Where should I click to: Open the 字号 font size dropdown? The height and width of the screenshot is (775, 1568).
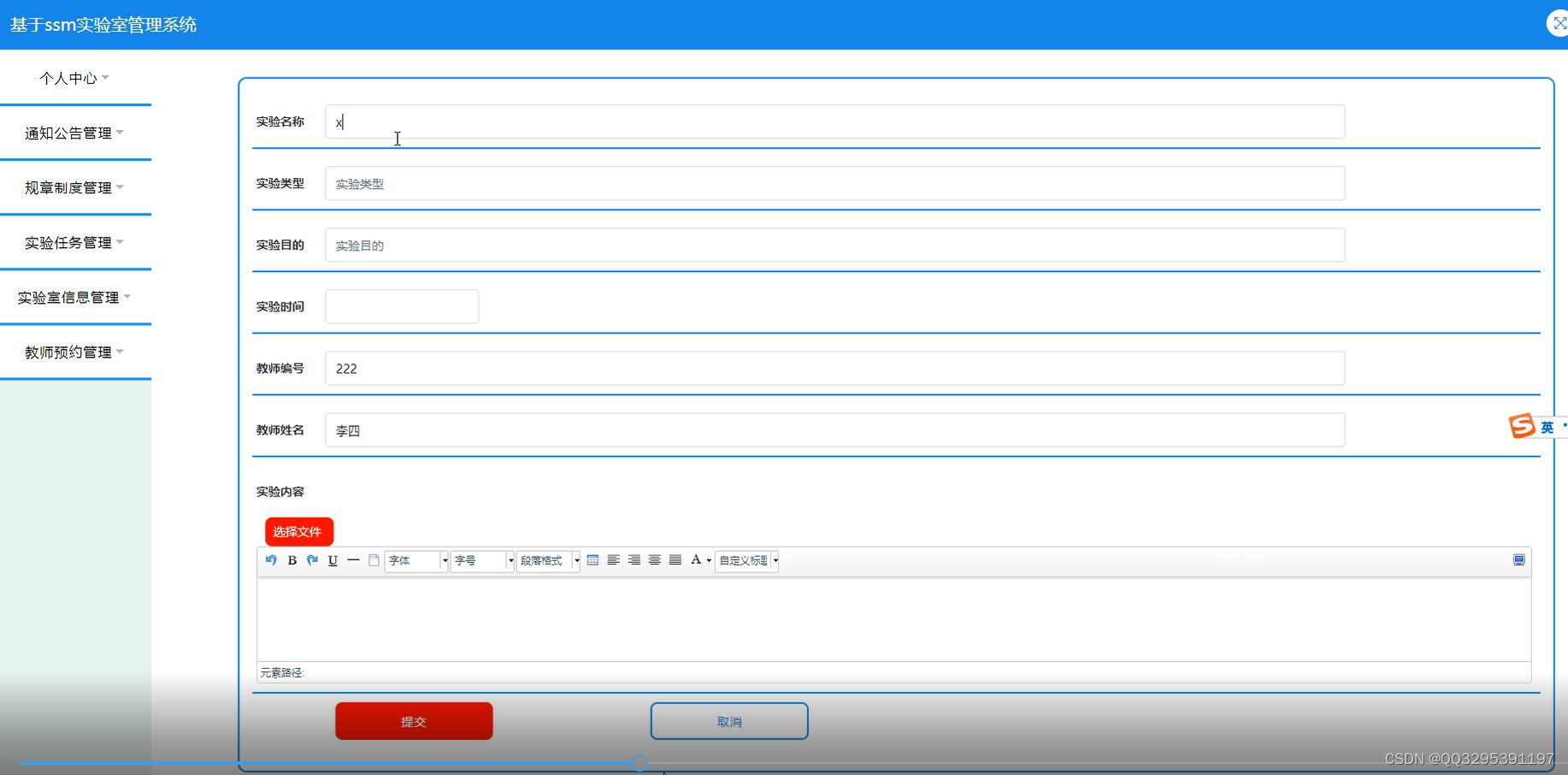[482, 560]
